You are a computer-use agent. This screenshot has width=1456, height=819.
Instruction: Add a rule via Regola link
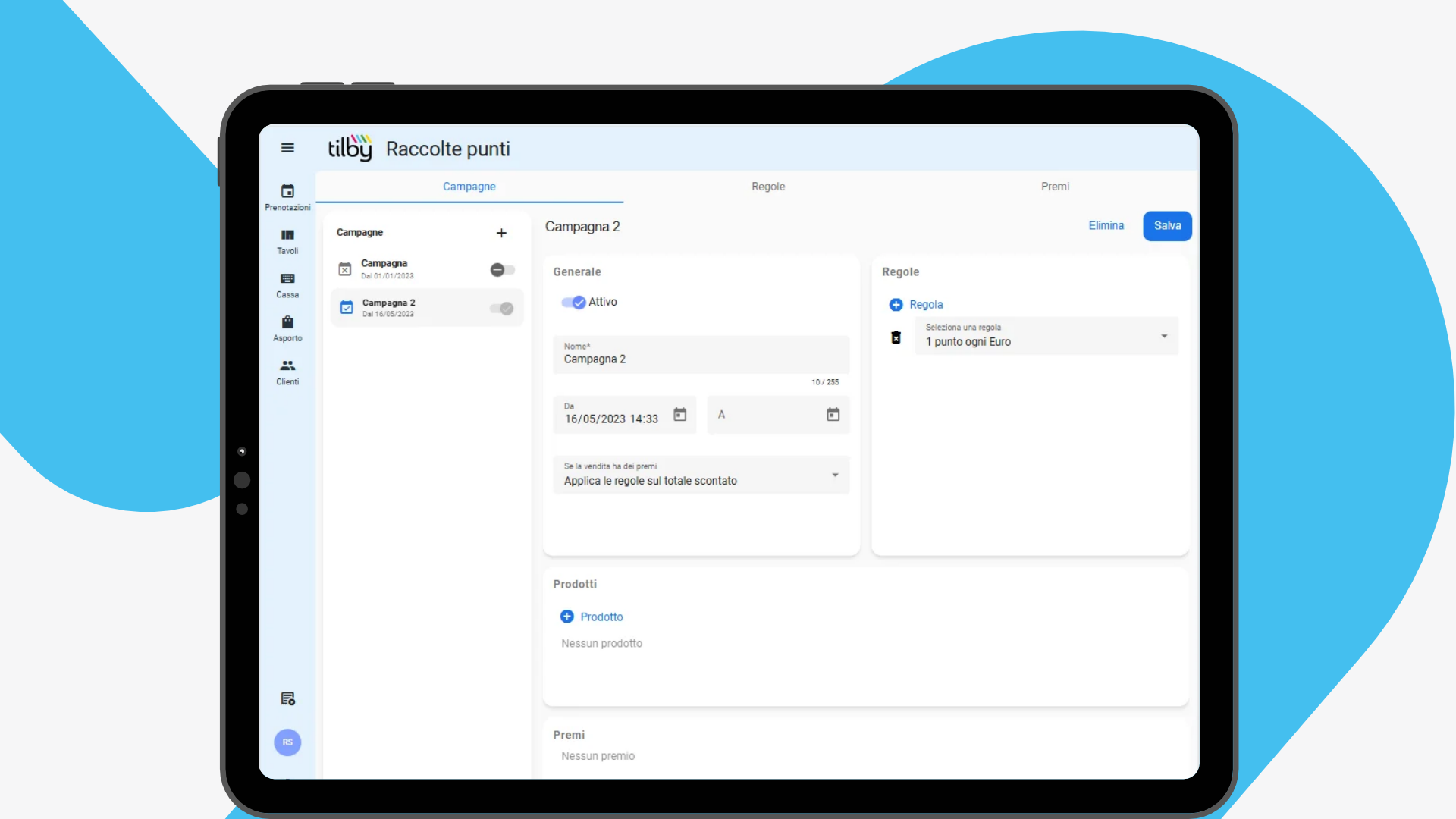click(926, 305)
